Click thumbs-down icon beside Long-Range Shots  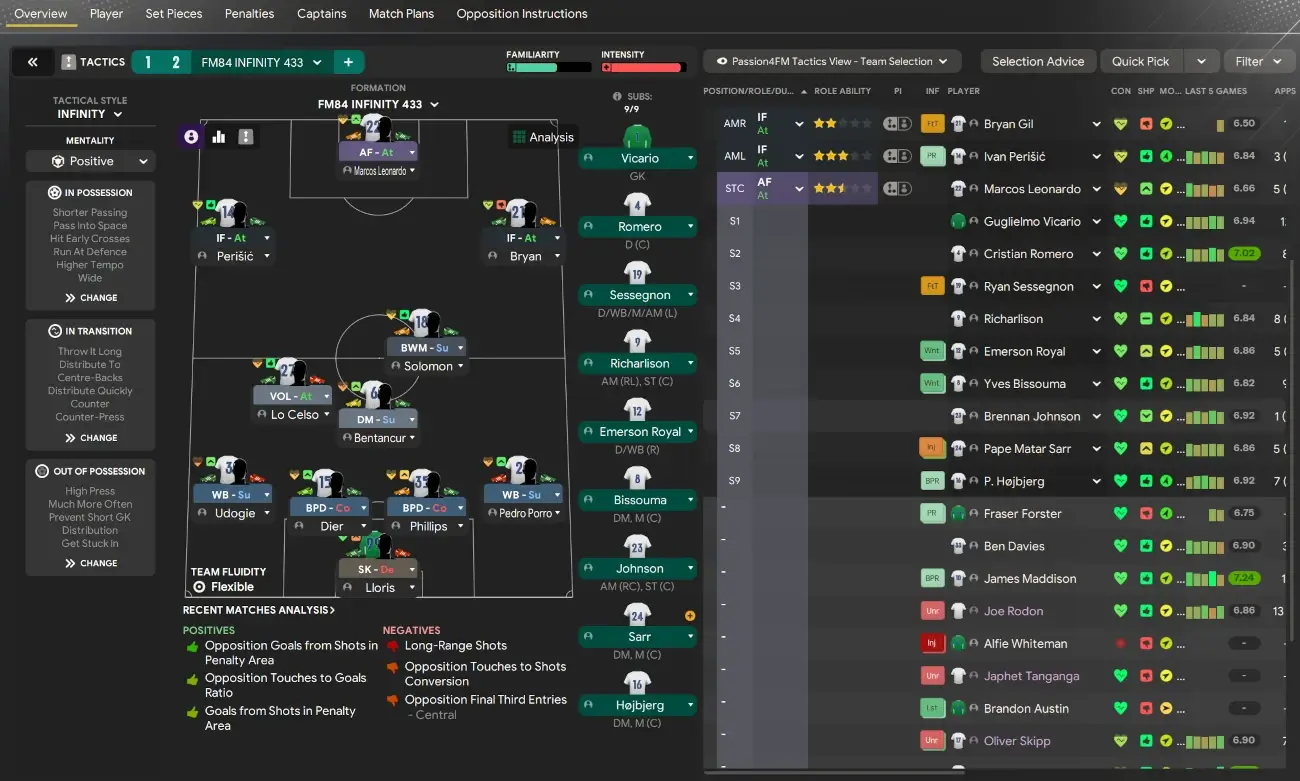(393, 646)
